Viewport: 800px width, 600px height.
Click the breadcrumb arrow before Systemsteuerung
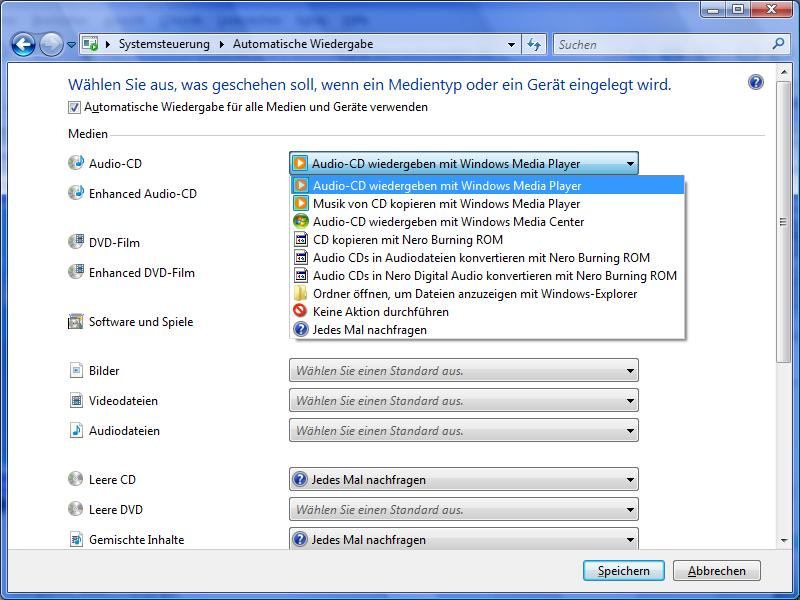pyautogui.click(x=108, y=44)
